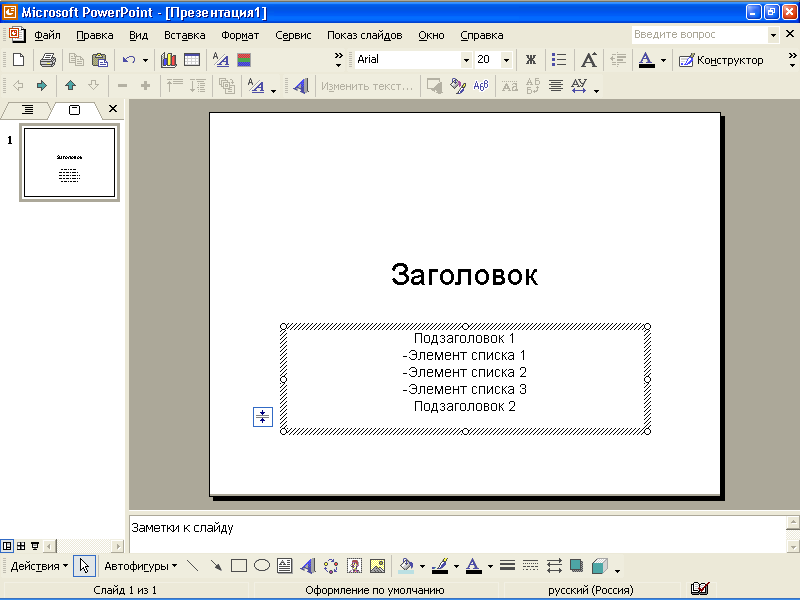Image resolution: width=800 pixels, height=600 pixels.
Task: Open the Arial font name dropdown
Action: [465, 60]
